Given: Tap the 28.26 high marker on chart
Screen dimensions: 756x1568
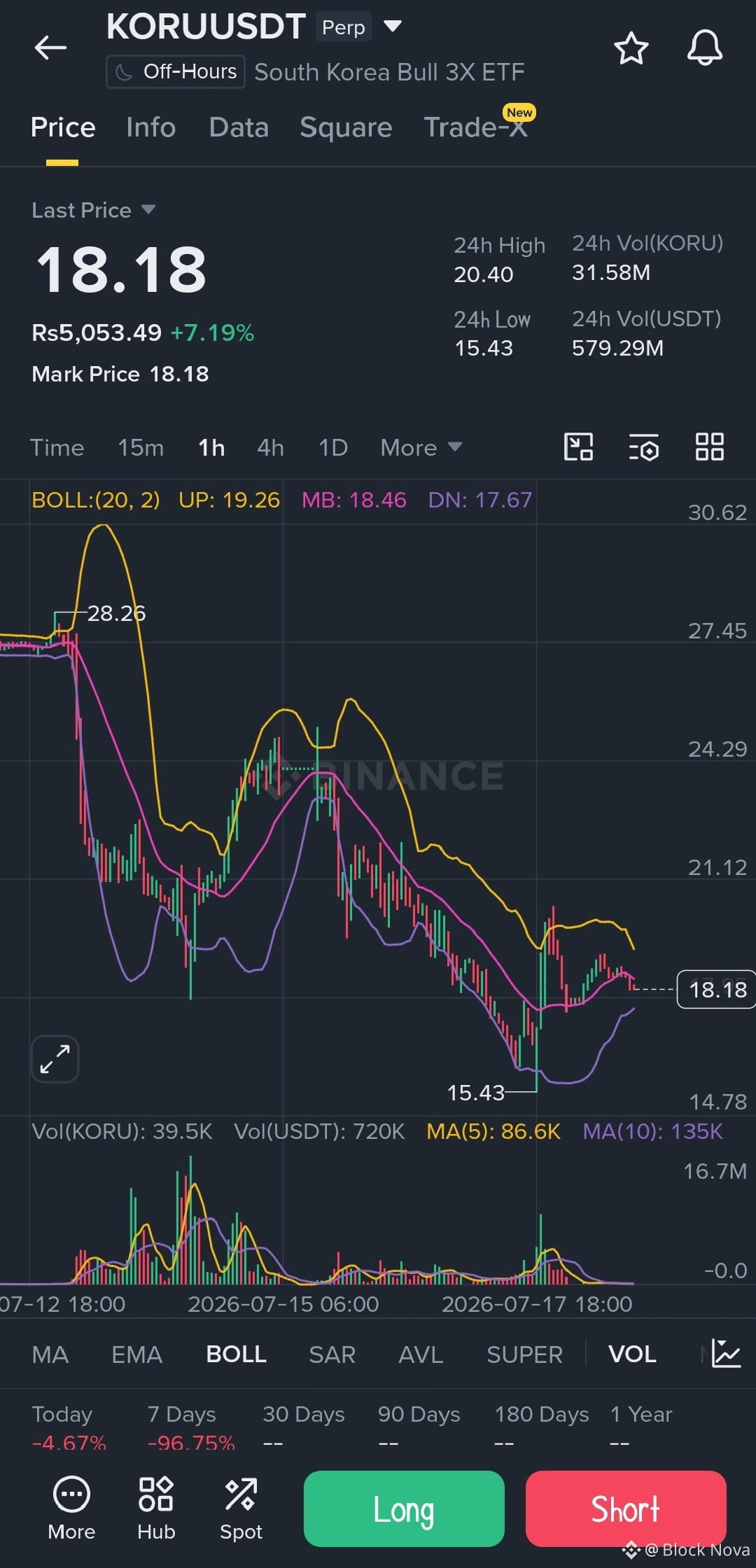Looking at the screenshot, I should (x=116, y=613).
